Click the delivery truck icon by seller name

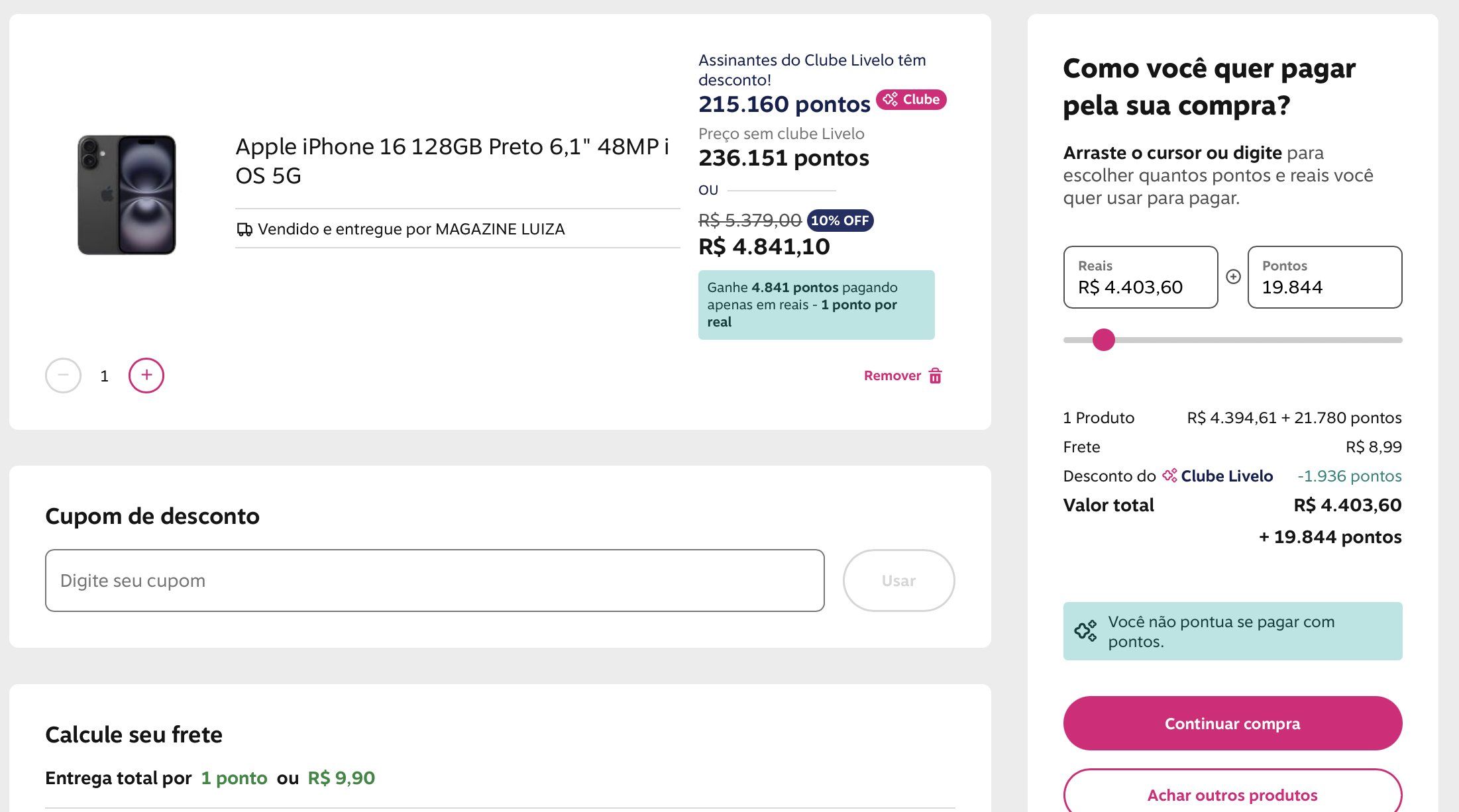[244, 230]
